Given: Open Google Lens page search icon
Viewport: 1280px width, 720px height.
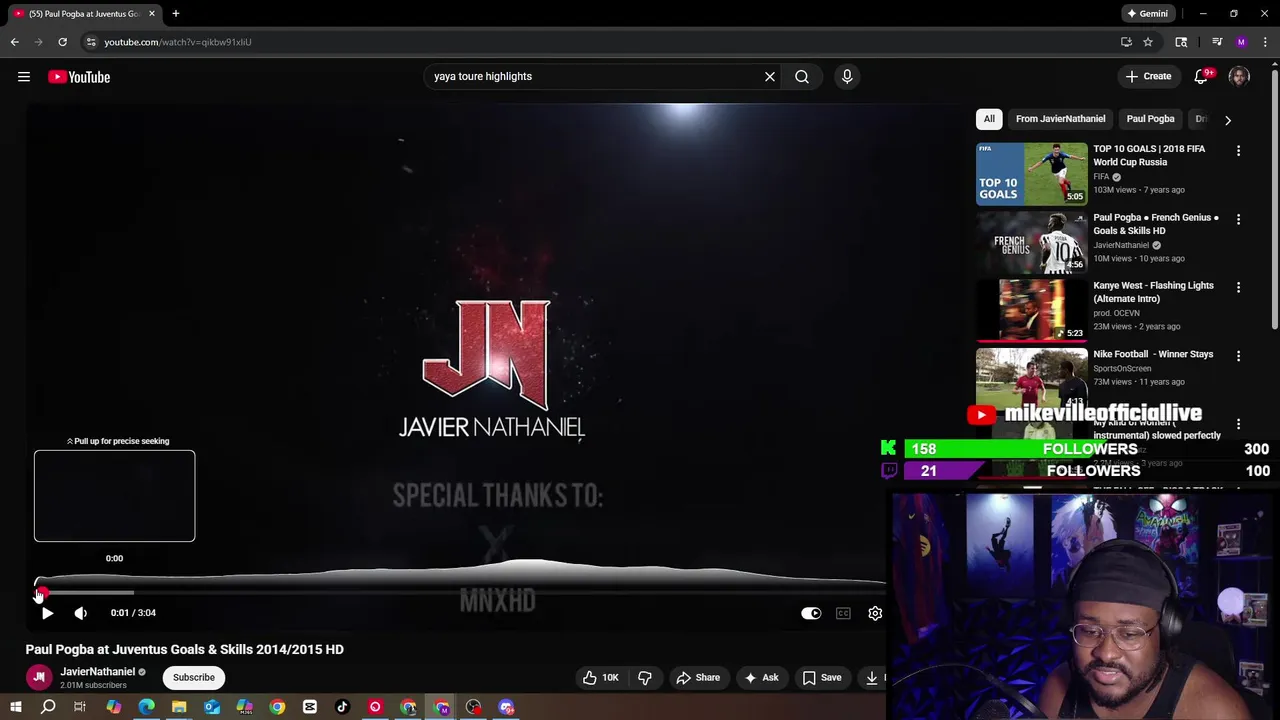Looking at the screenshot, I should point(1181,42).
